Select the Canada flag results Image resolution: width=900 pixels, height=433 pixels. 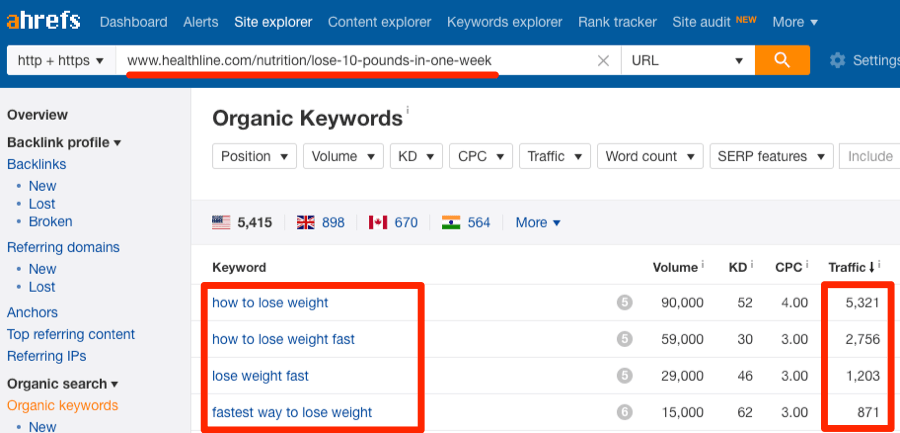pyautogui.click(x=393, y=222)
